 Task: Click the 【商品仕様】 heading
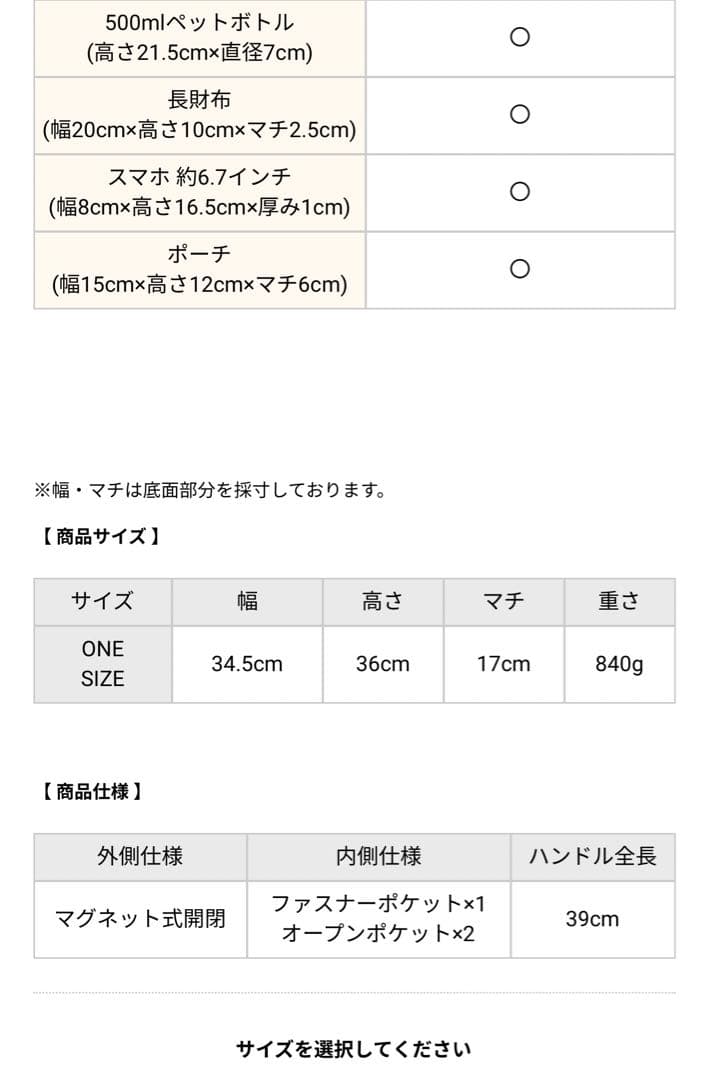coord(91,792)
